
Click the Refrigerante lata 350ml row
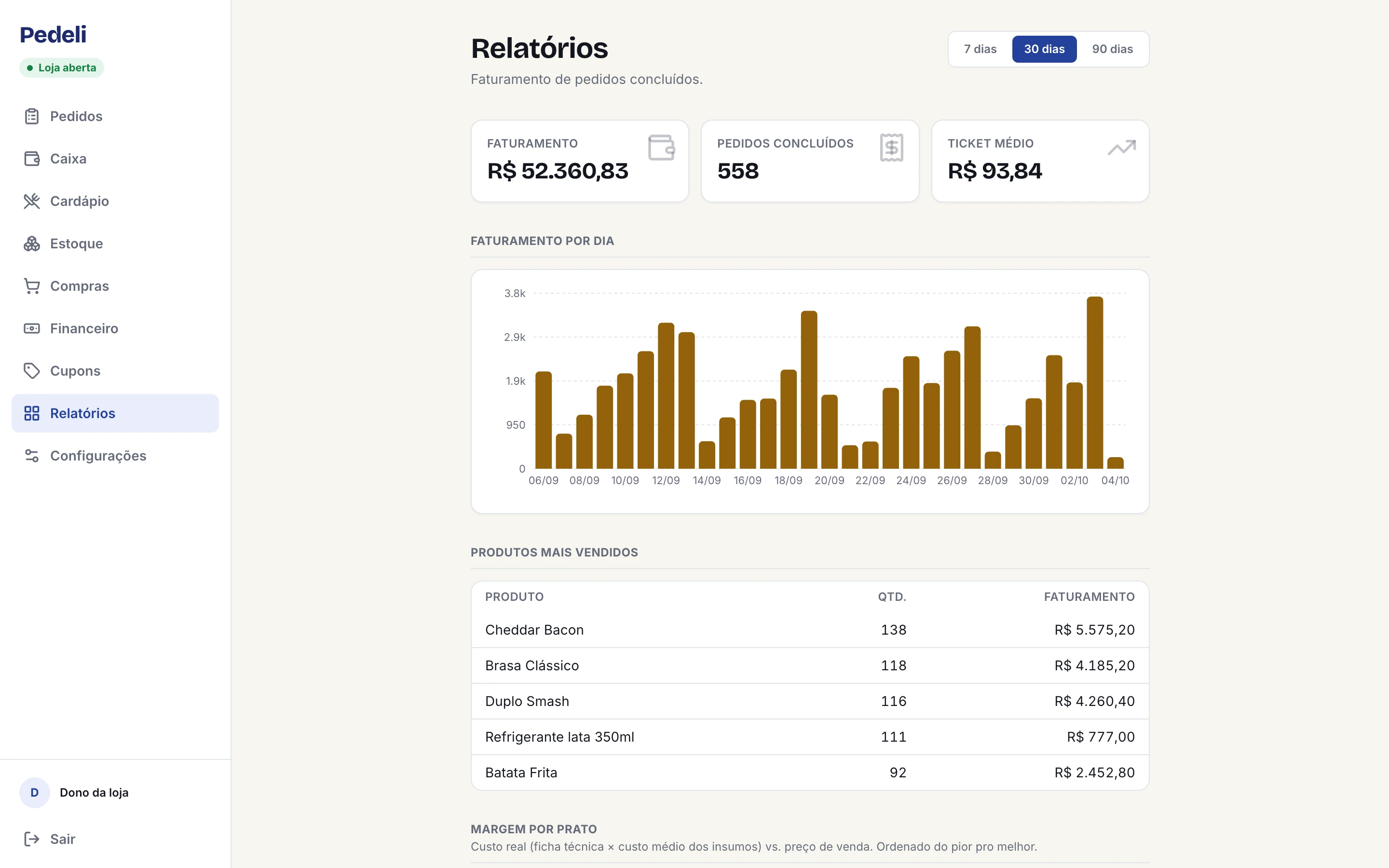point(810,736)
